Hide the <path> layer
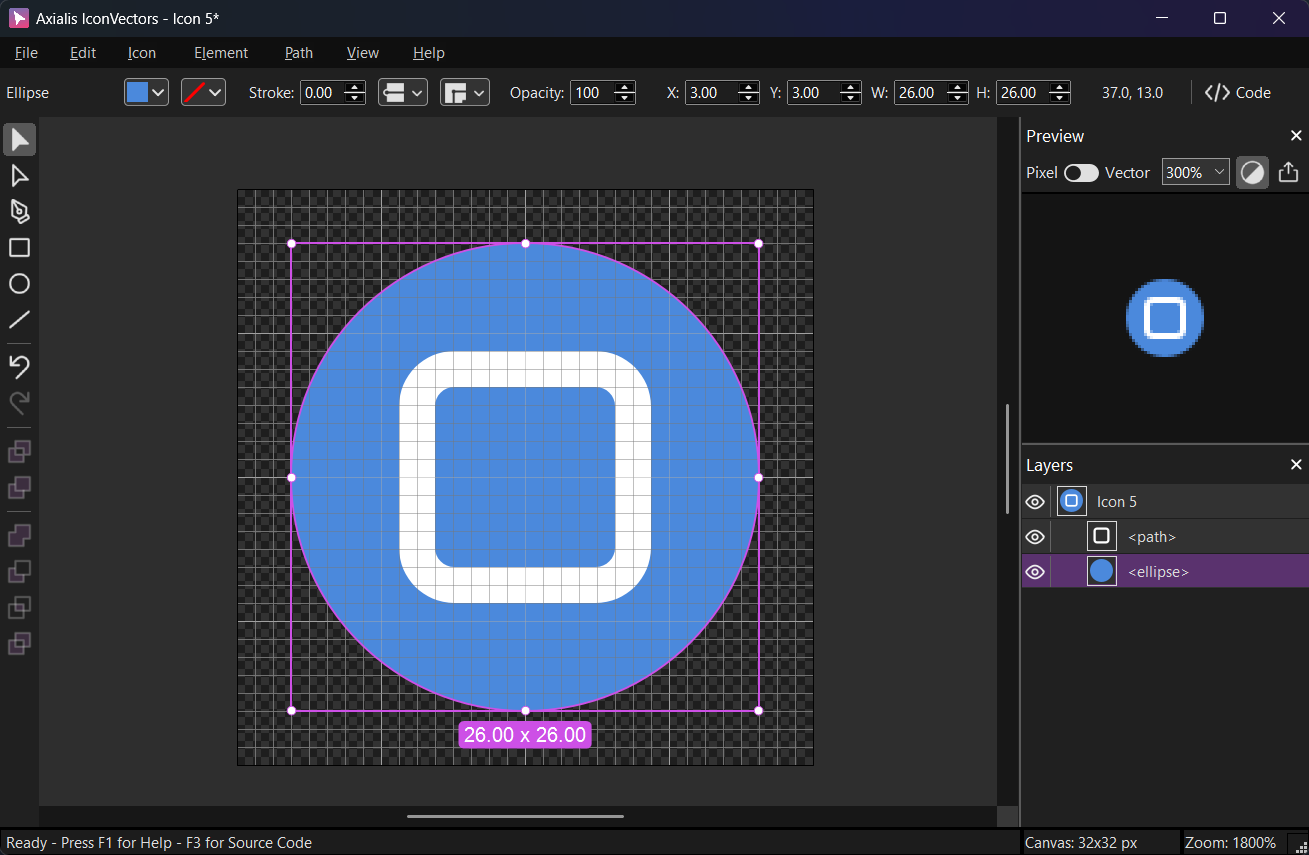1309x855 pixels. 1035,537
